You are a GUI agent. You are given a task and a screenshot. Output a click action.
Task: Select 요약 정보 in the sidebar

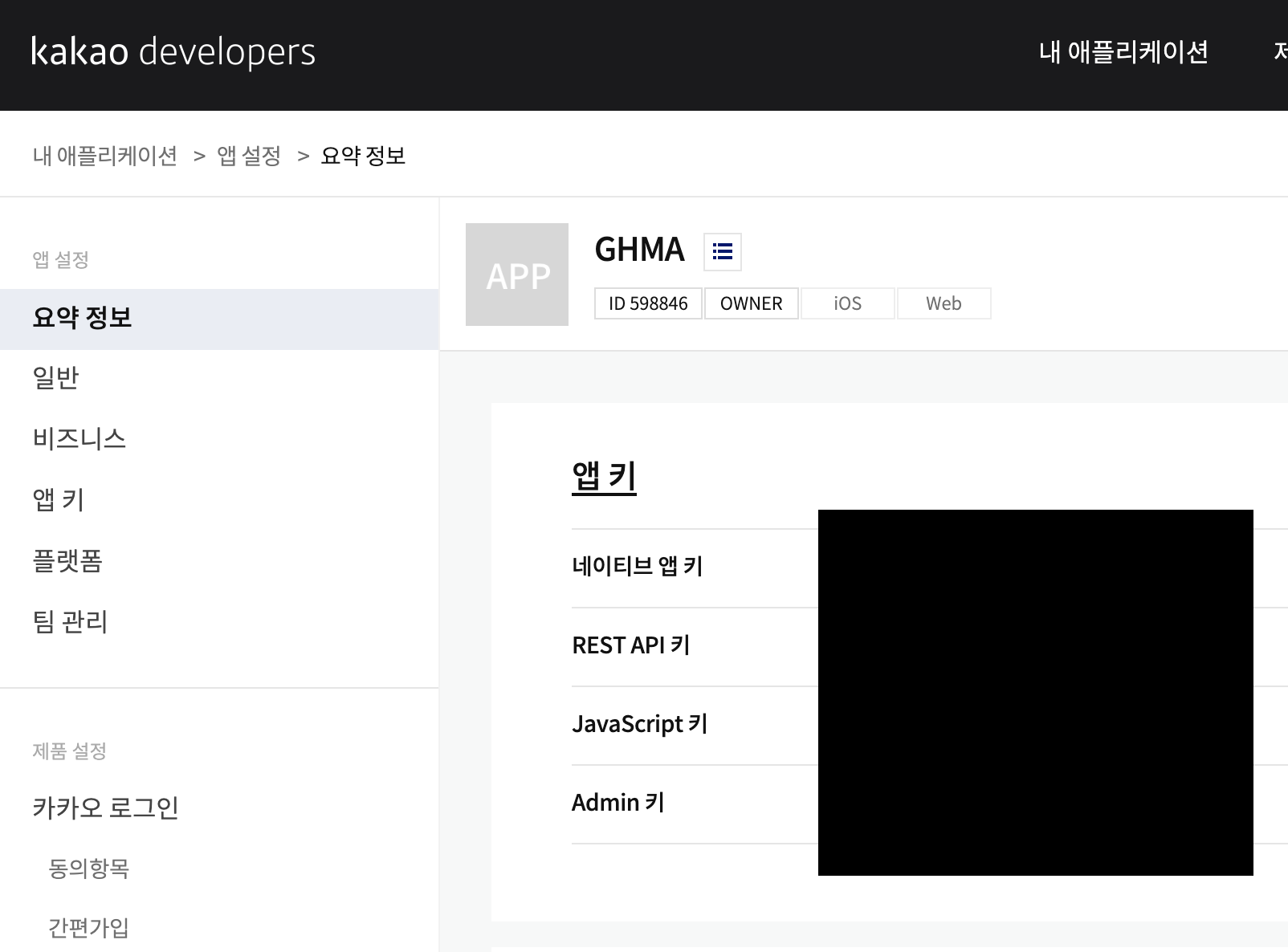click(x=219, y=319)
